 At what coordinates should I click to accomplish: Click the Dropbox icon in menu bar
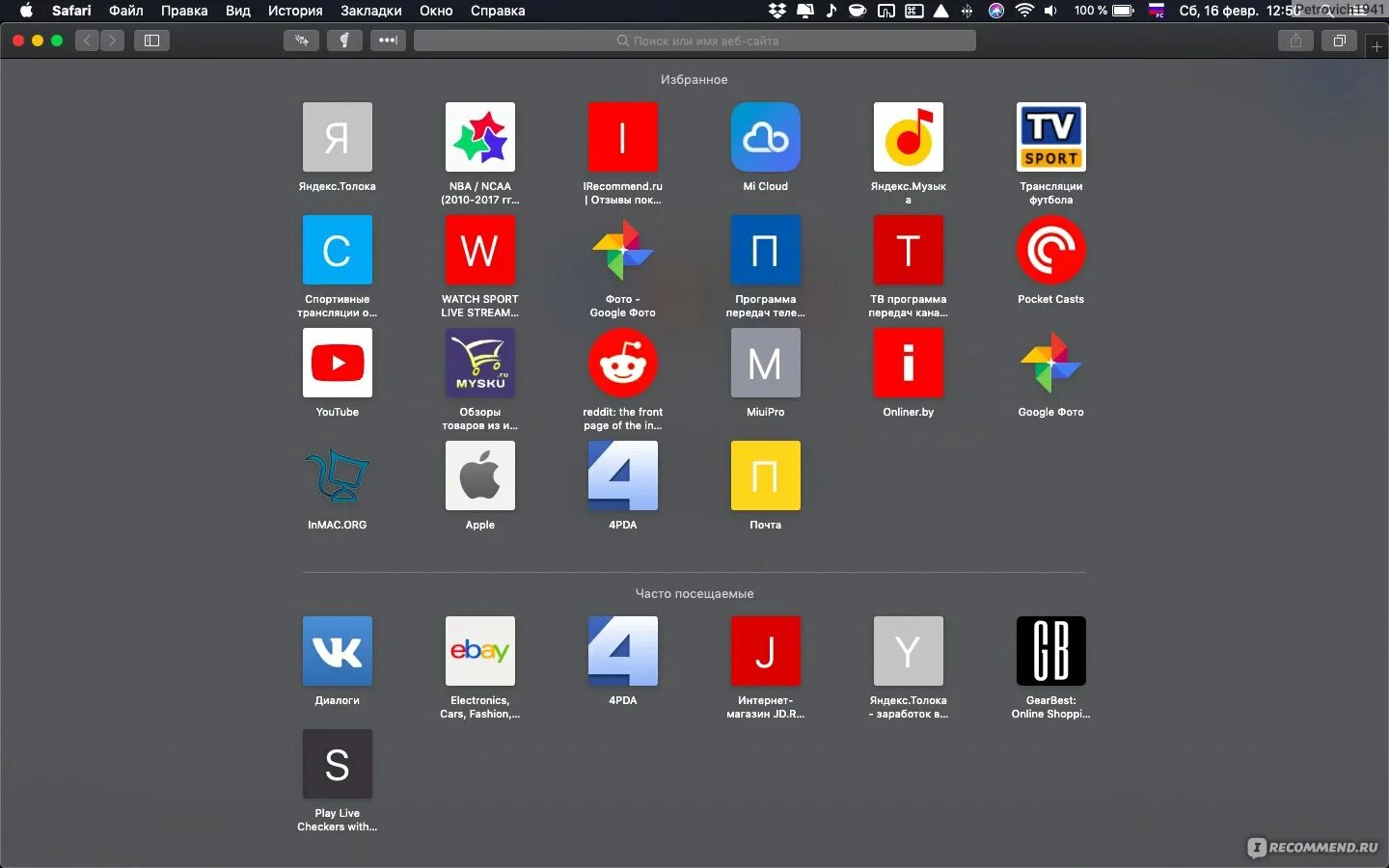776,11
